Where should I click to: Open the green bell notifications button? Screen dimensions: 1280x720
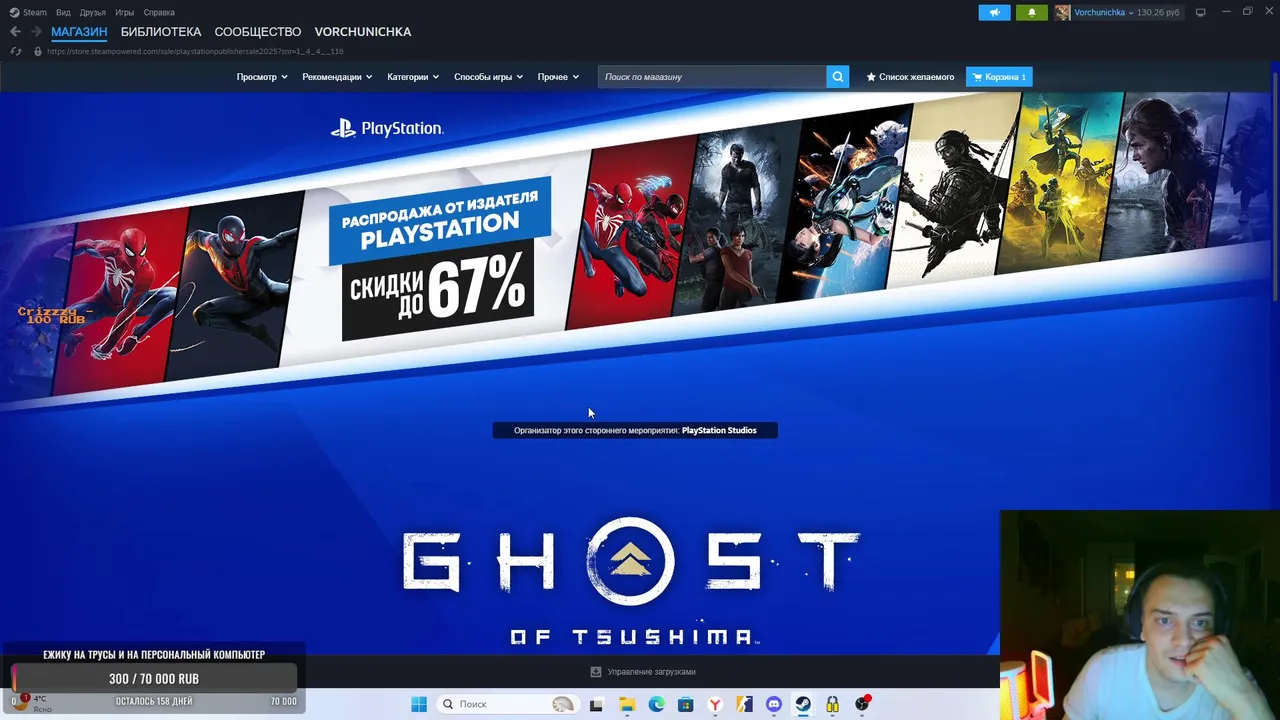pyautogui.click(x=1032, y=12)
